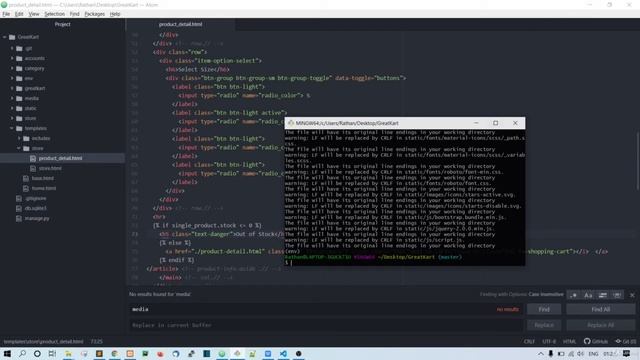Click the Git changes status indicator
640x360 pixels.
pos(626,341)
